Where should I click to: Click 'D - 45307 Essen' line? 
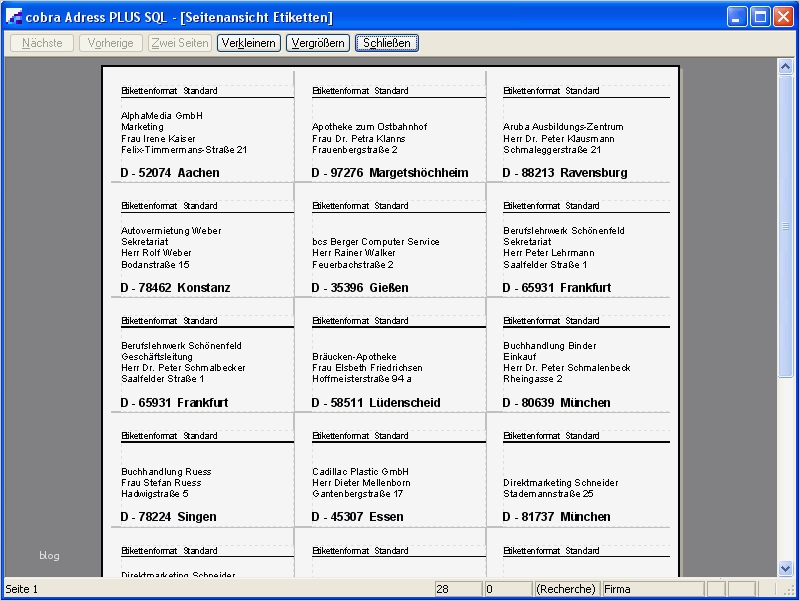click(357, 517)
